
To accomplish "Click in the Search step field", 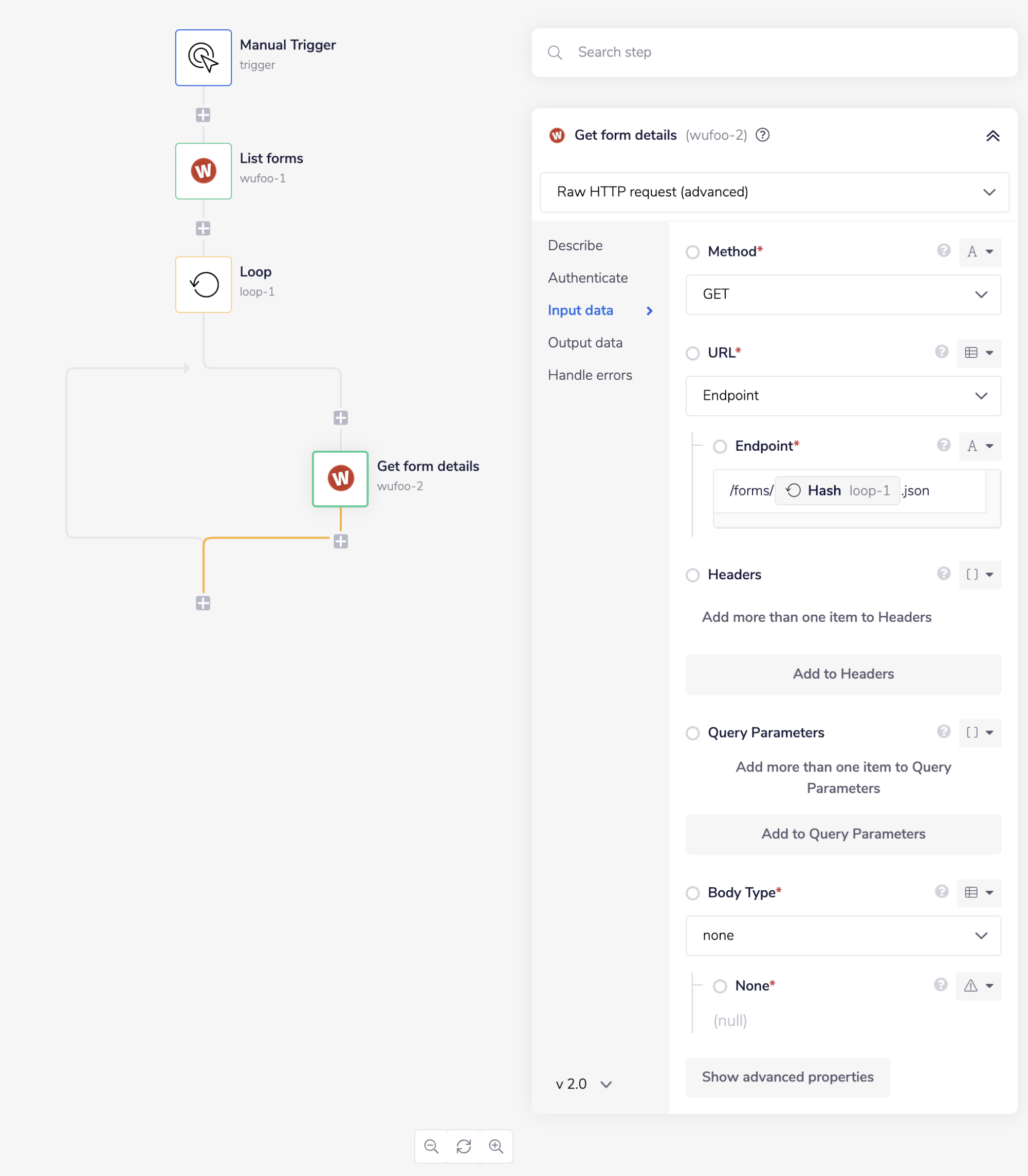I will (774, 52).
